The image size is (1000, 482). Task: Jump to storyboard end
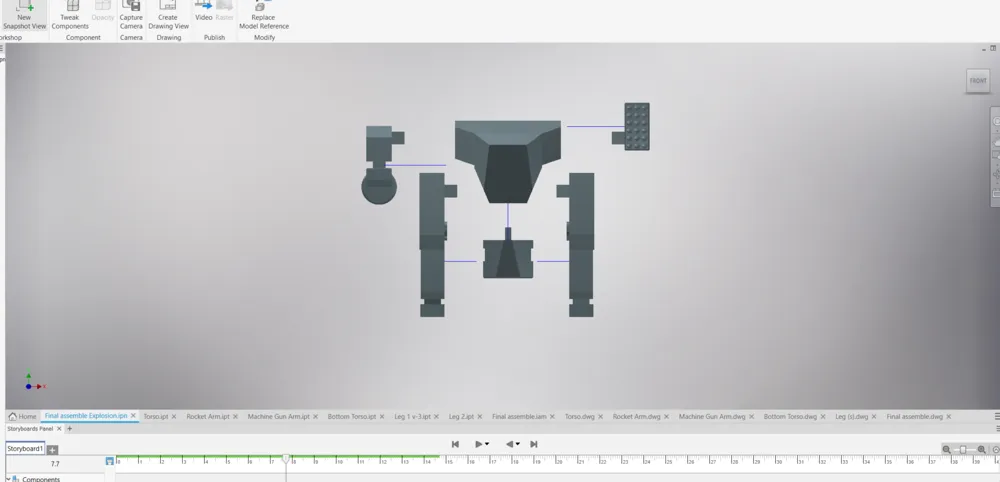click(x=534, y=444)
